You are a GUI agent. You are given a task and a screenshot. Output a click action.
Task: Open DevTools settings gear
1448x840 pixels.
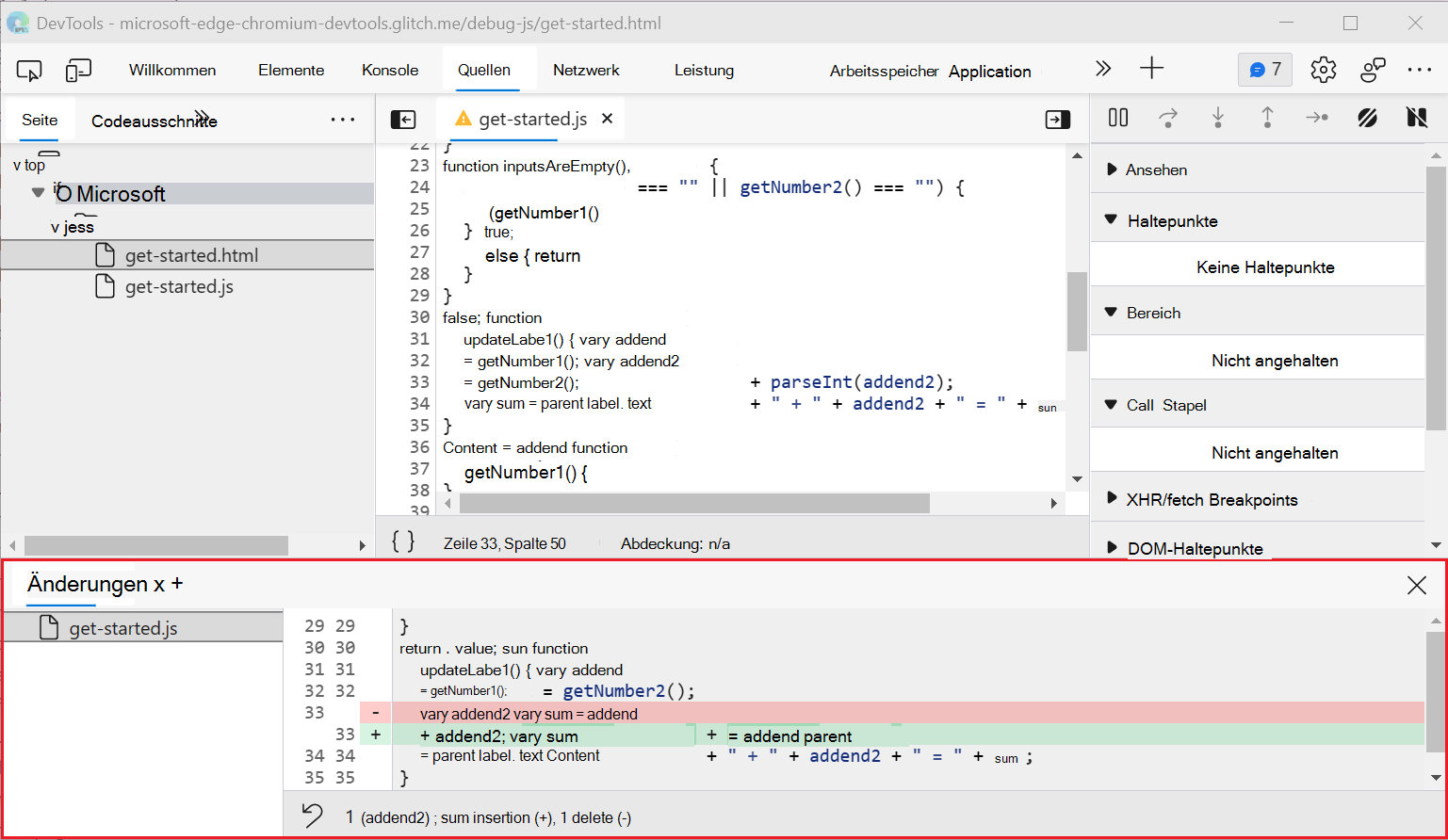coord(1323,70)
